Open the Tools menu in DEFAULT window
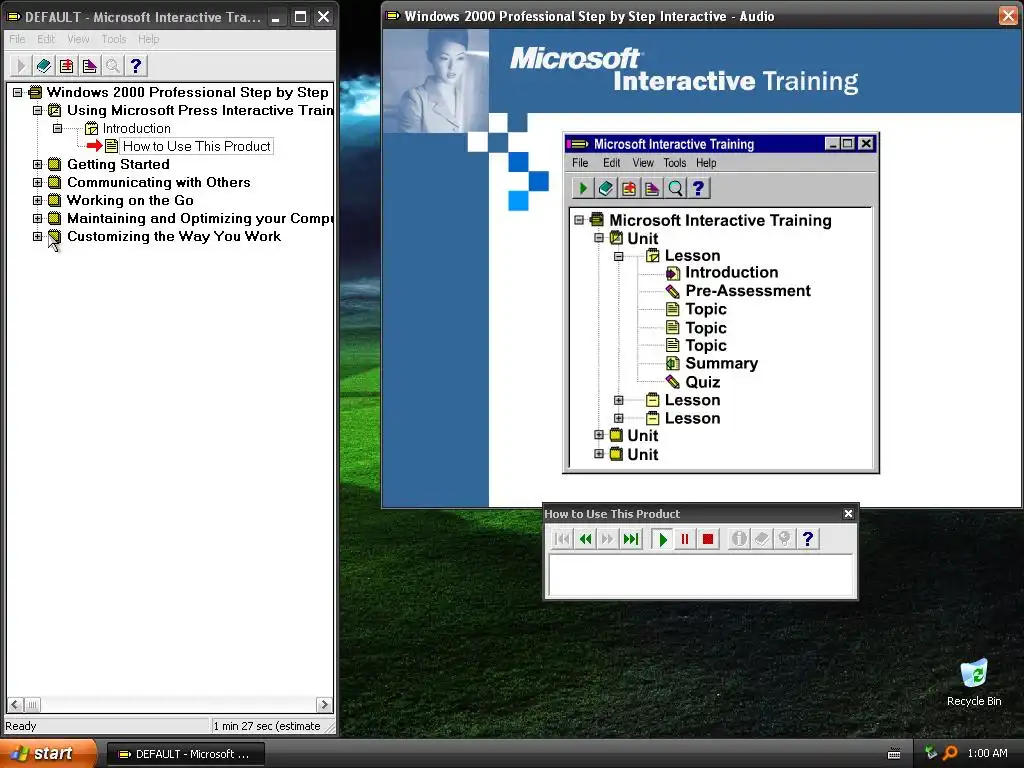This screenshot has width=1024, height=768. [114, 39]
